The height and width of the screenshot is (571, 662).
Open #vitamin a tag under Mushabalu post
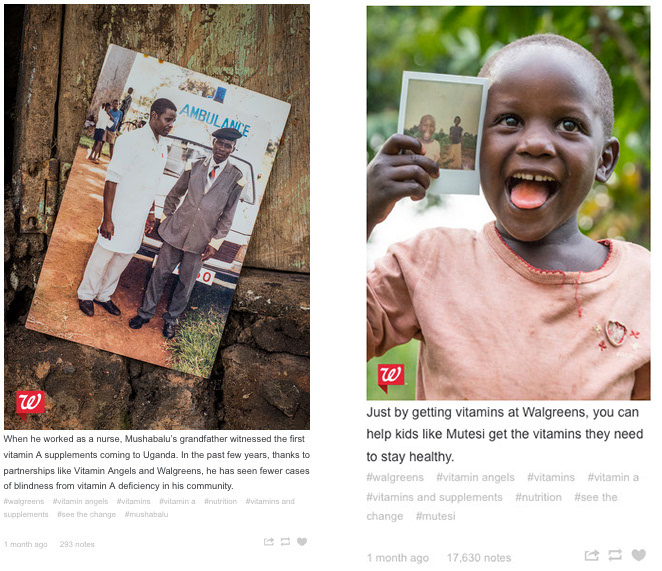point(177,501)
